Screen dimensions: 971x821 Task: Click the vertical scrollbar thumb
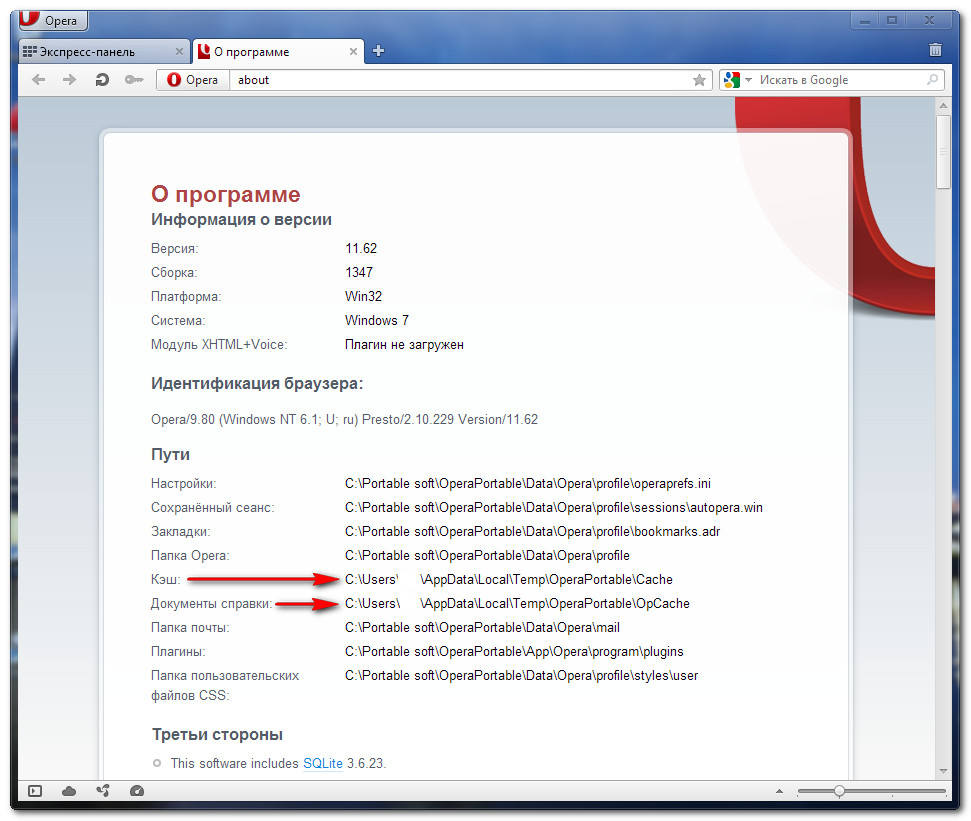943,152
